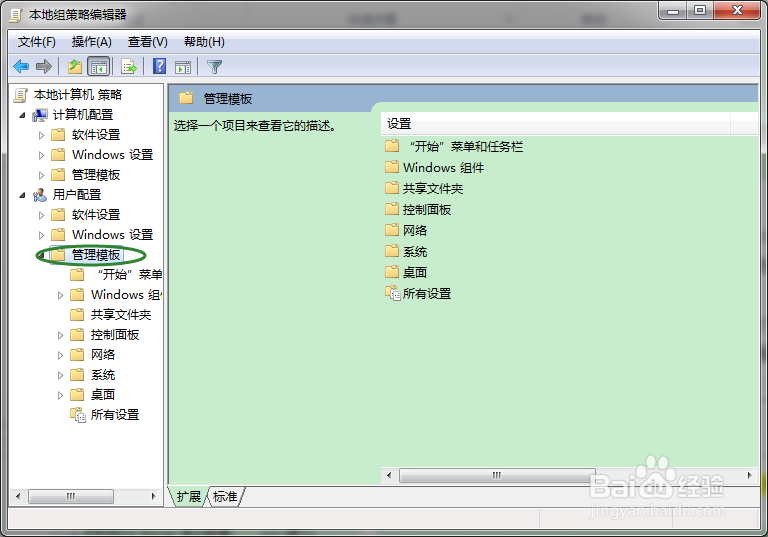The image size is (768, 537).
Task: Click the settings list horizontal scrollbar thumb
Action: coord(497,475)
